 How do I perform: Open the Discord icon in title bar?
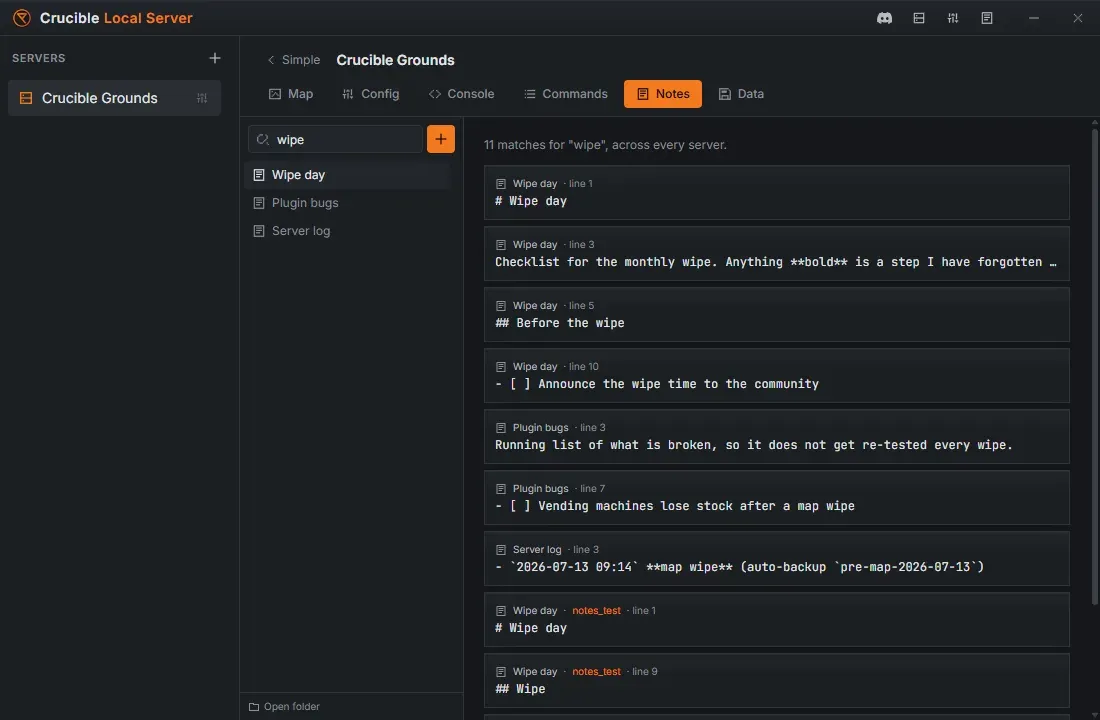click(884, 18)
